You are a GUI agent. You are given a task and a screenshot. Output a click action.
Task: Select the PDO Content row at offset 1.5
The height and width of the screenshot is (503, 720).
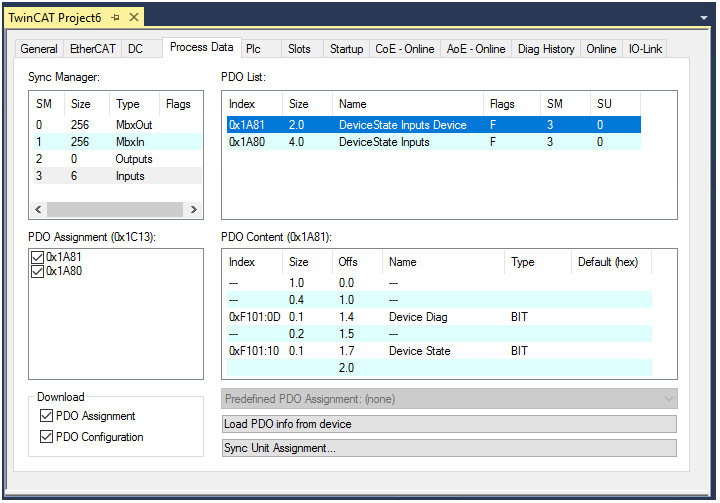click(x=439, y=334)
